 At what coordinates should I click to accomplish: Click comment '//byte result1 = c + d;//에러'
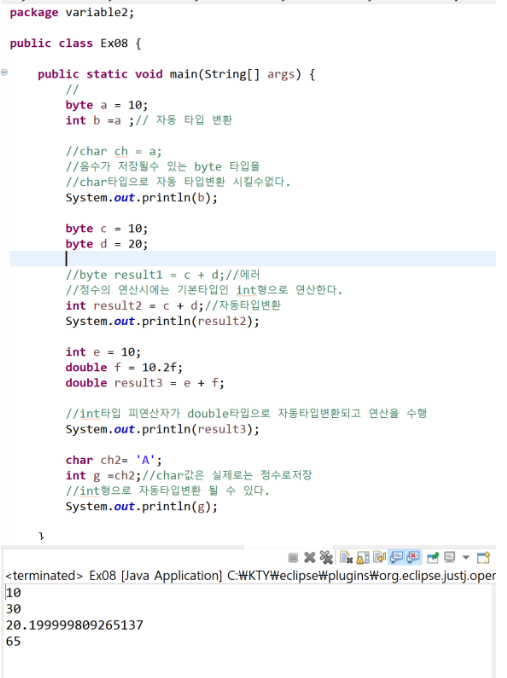[x=163, y=275]
